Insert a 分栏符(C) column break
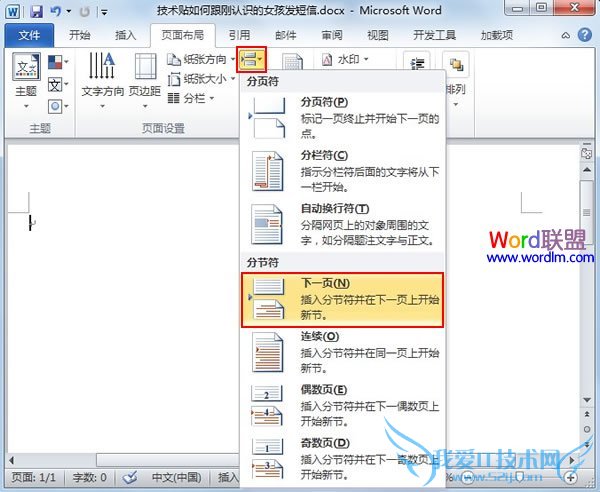Screen dimensions: 600x492 (342, 171)
